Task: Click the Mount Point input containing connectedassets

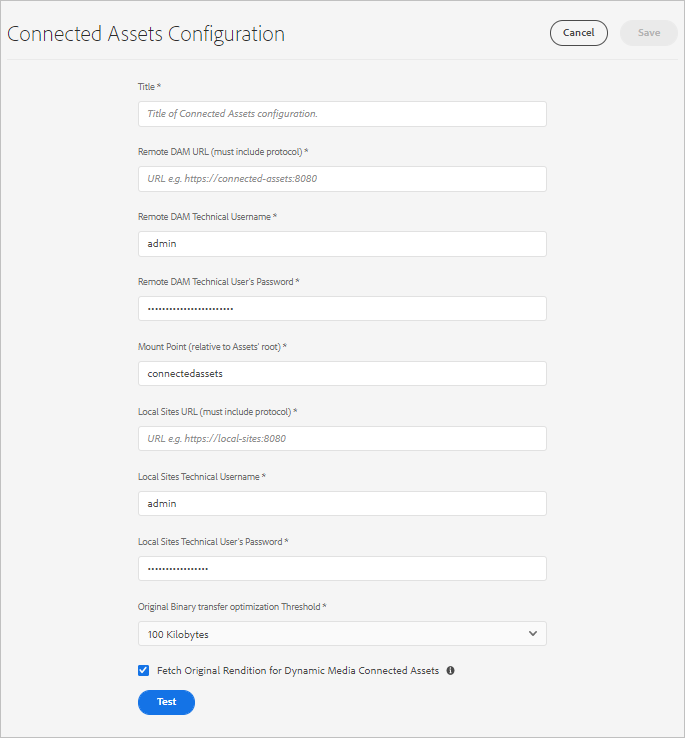Action: pyautogui.click(x=342, y=374)
